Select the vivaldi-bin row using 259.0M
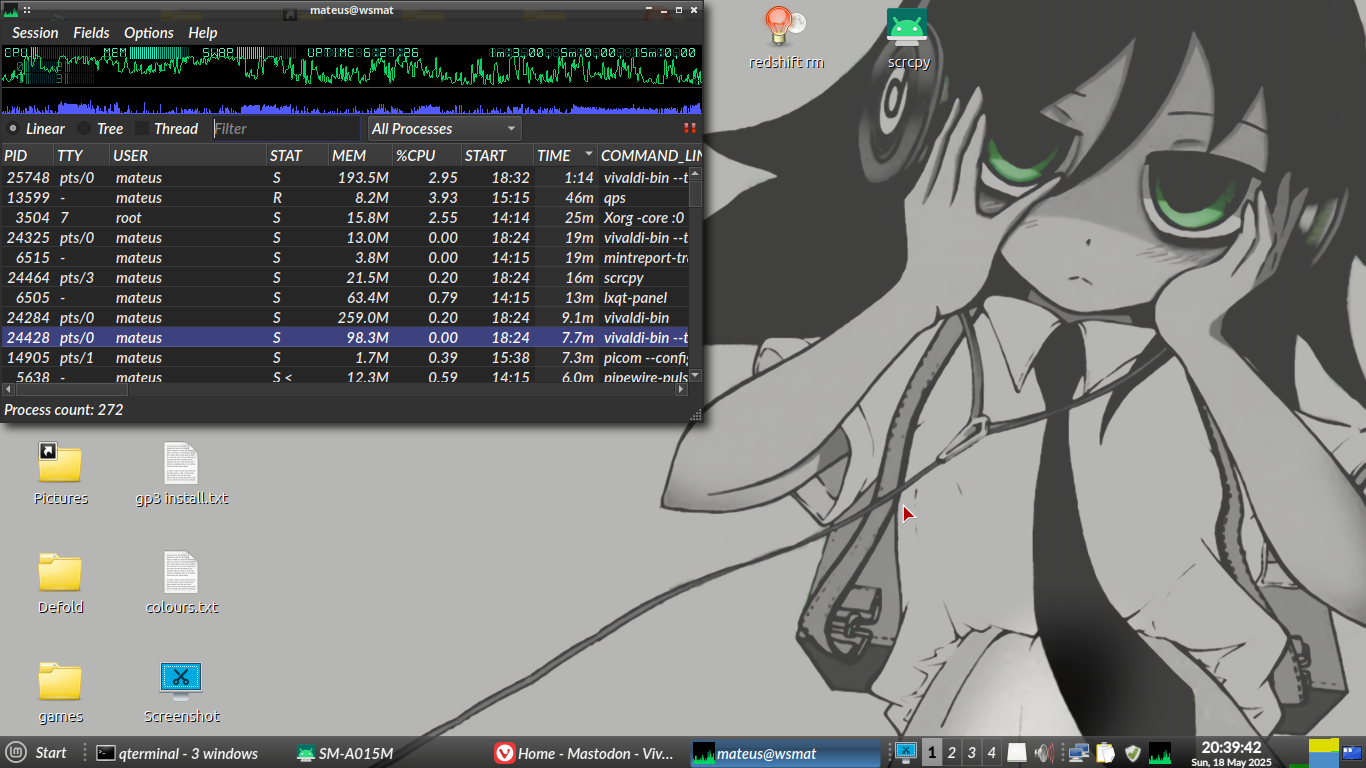The width and height of the screenshot is (1366, 768). 345,317
